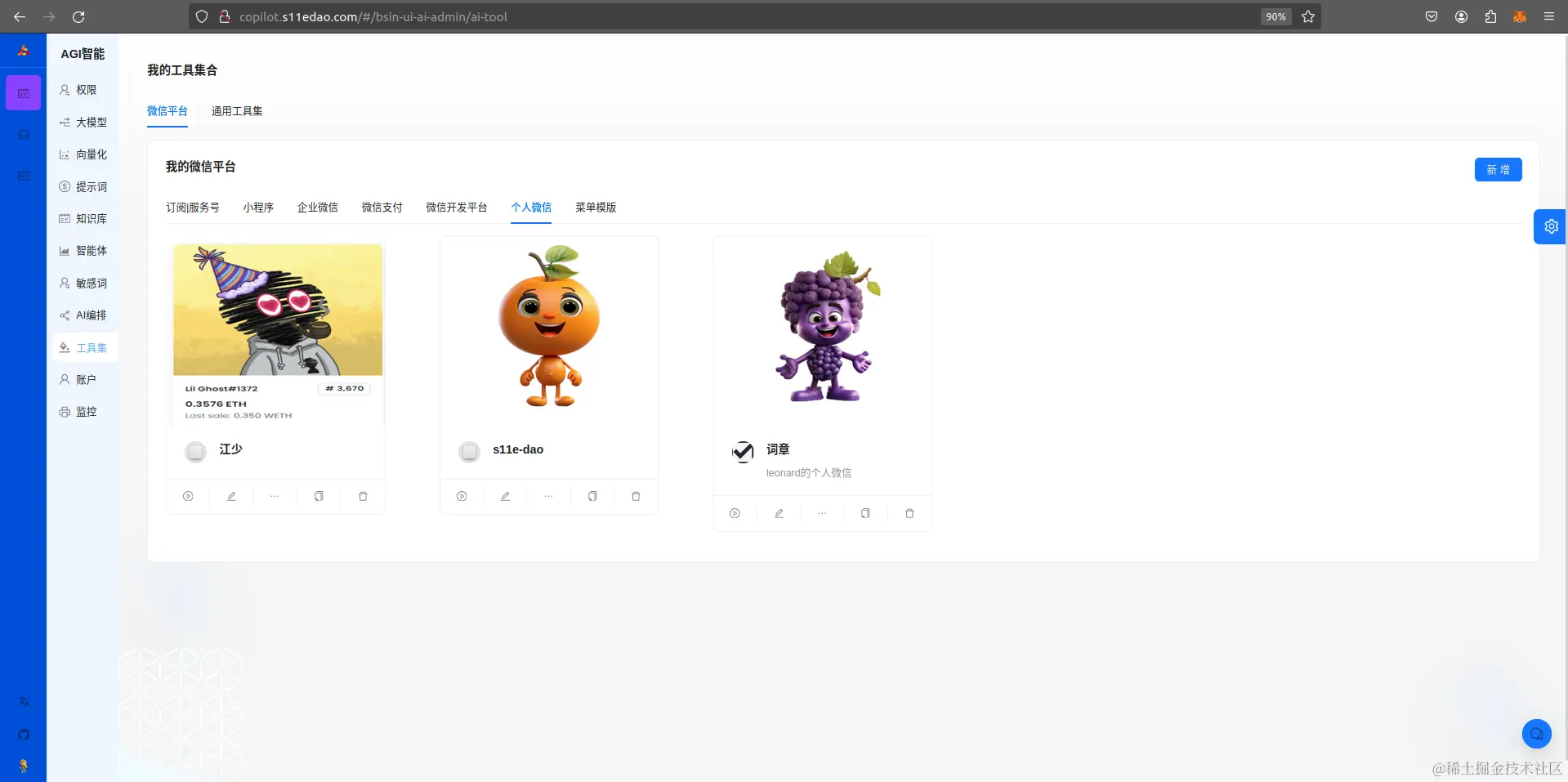The width and height of the screenshot is (1568, 782).
Task: Open browser hamburger menu
Action: pos(1548,16)
